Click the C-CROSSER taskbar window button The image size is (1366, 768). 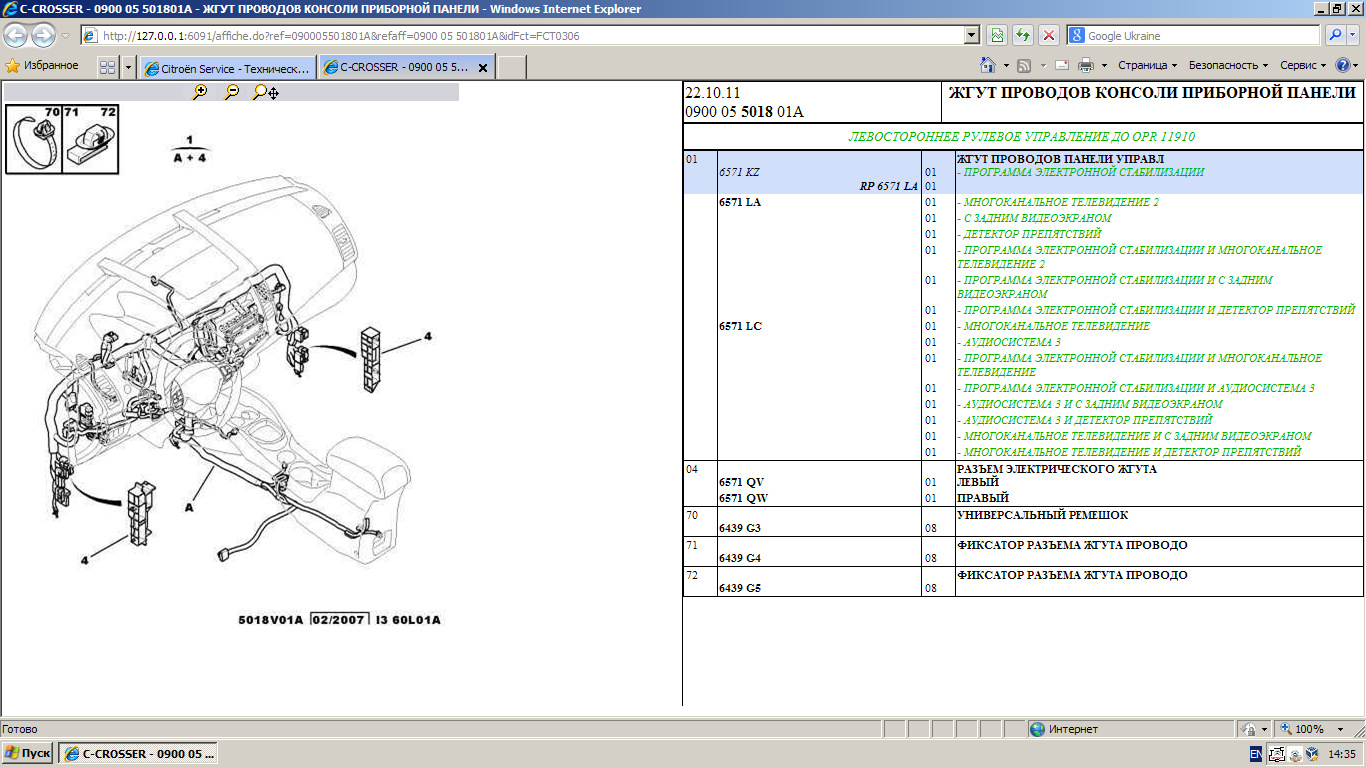point(138,753)
